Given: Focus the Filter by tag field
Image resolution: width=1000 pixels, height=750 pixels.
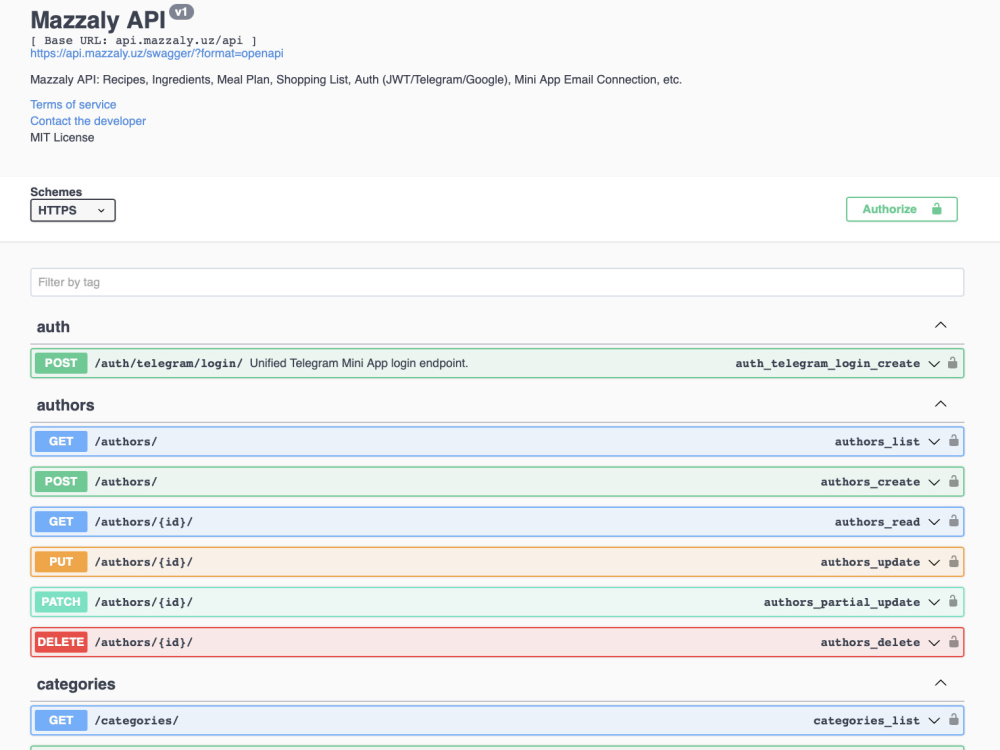Looking at the screenshot, I should coord(497,282).
